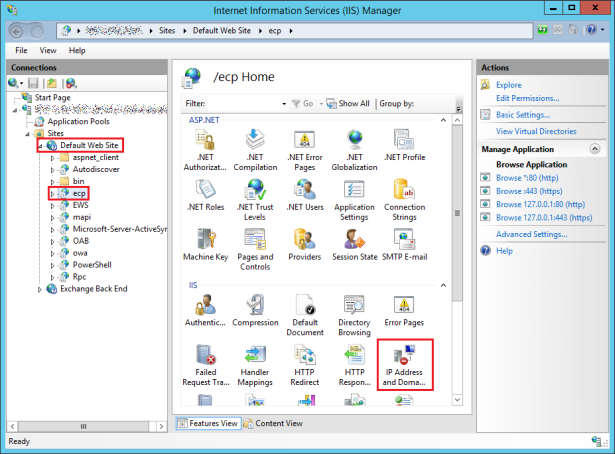Click View Virtual Directories link

tap(536, 131)
